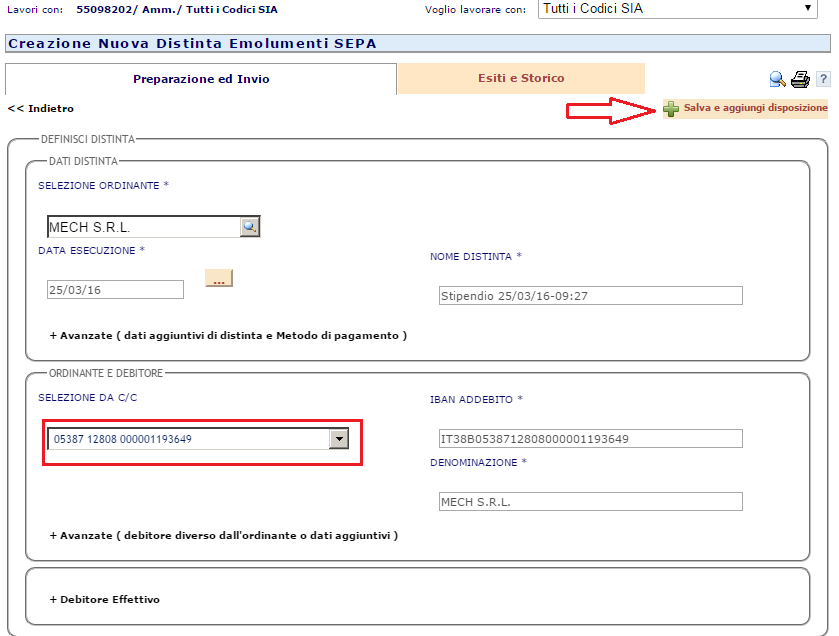Click the printer icon to print
Viewport: 839px width, 636px height.
pos(800,80)
